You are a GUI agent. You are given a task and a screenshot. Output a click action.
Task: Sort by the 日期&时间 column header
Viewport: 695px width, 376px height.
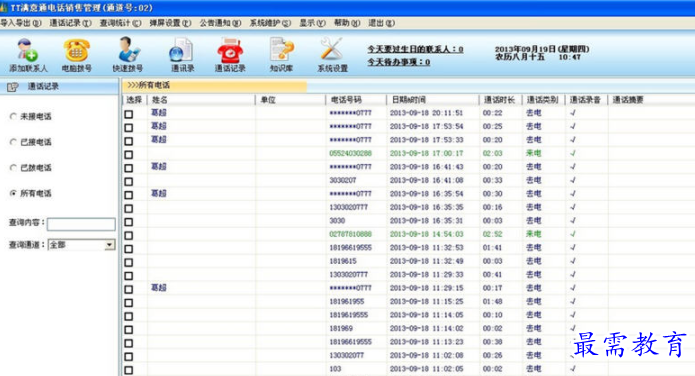[x=433, y=100]
